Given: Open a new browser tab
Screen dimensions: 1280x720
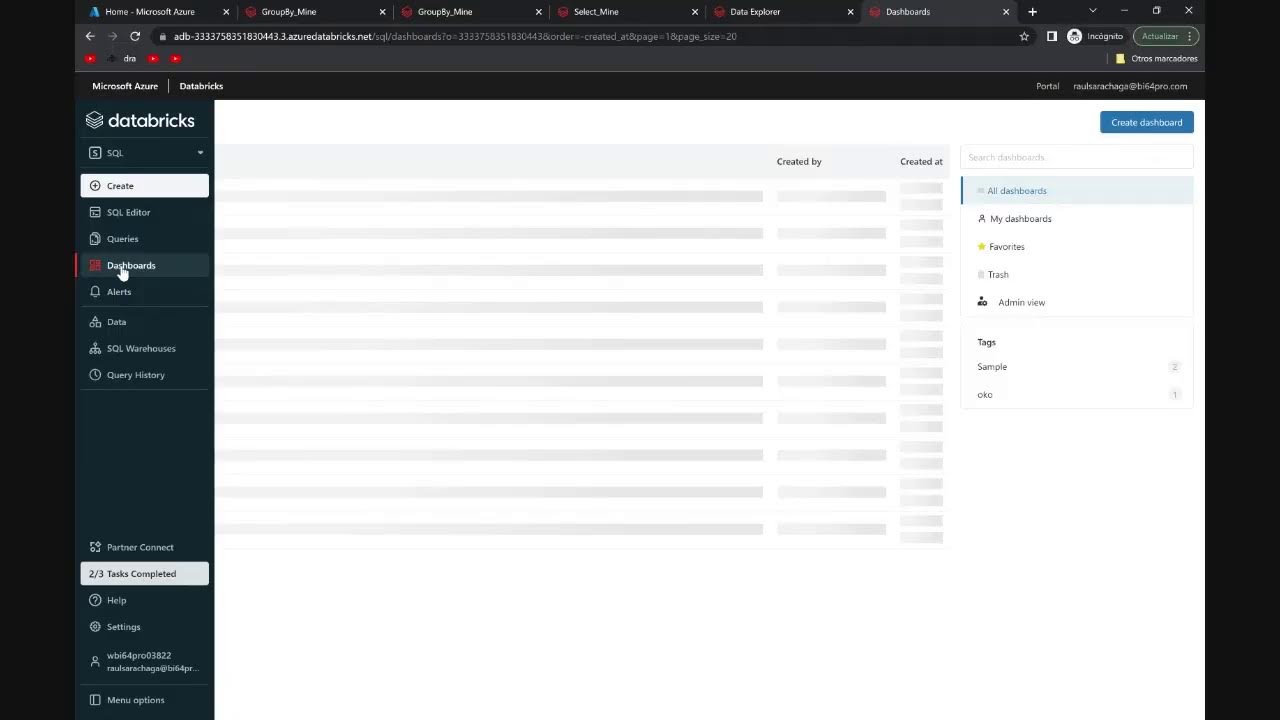Looking at the screenshot, I should coord(1033,12).
